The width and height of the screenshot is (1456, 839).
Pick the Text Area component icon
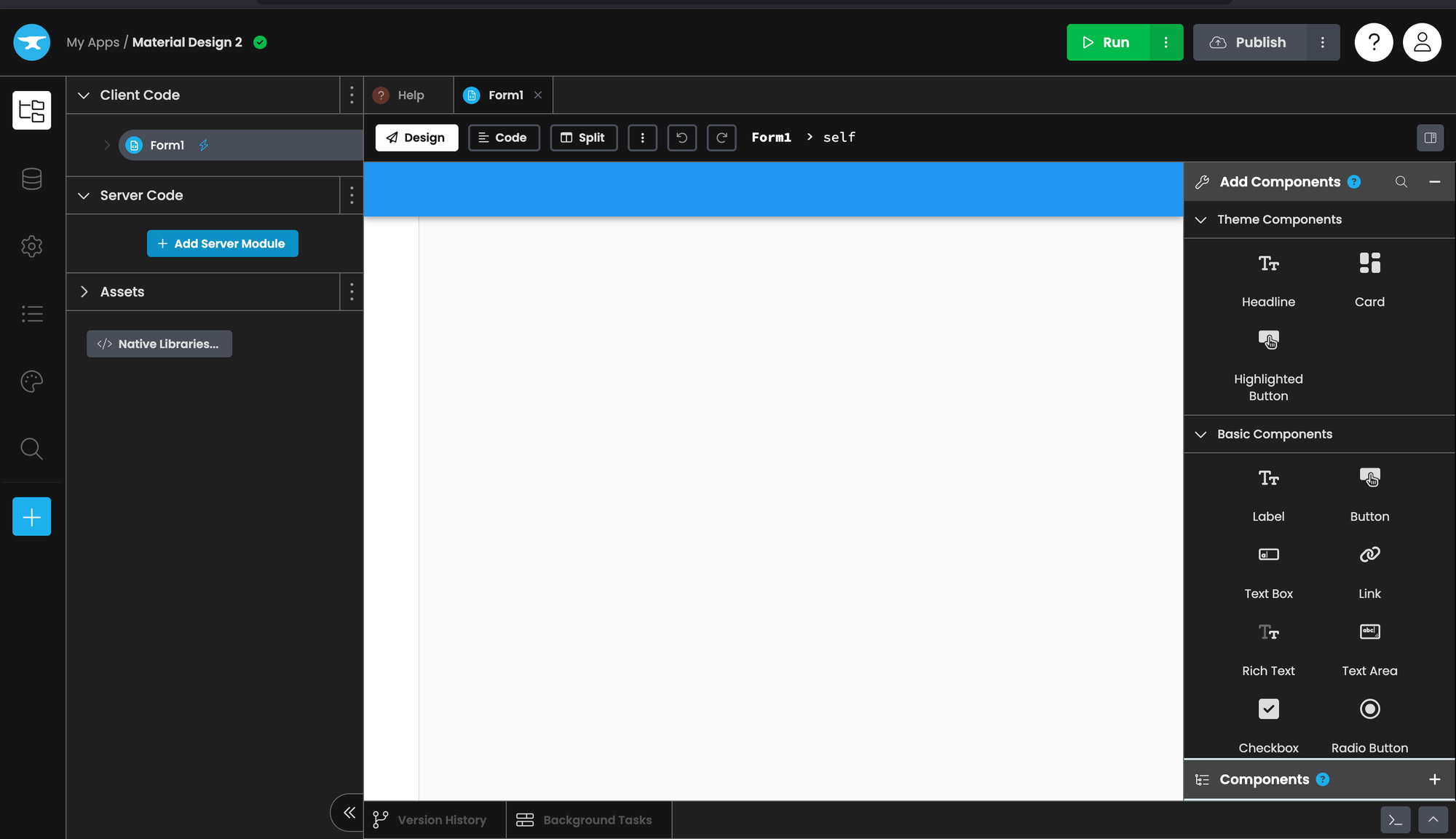[1369, 632]
